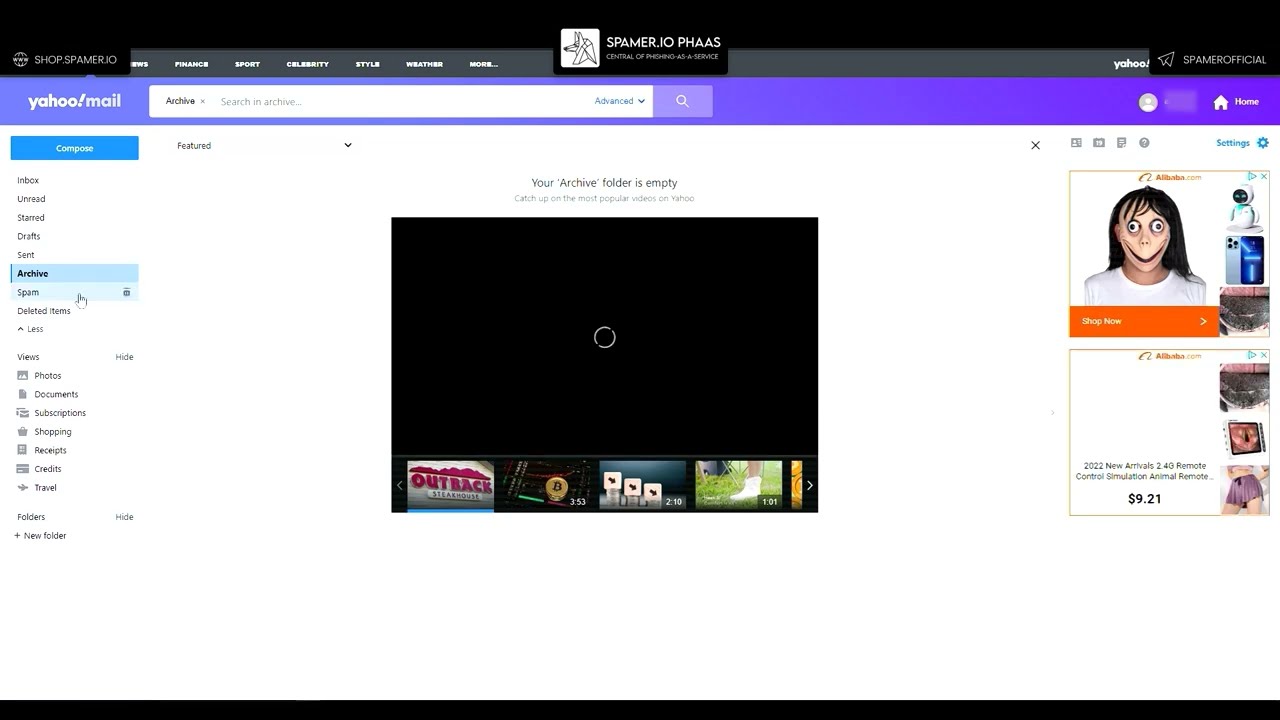Click the Settings text link

tap(1232, 143)
